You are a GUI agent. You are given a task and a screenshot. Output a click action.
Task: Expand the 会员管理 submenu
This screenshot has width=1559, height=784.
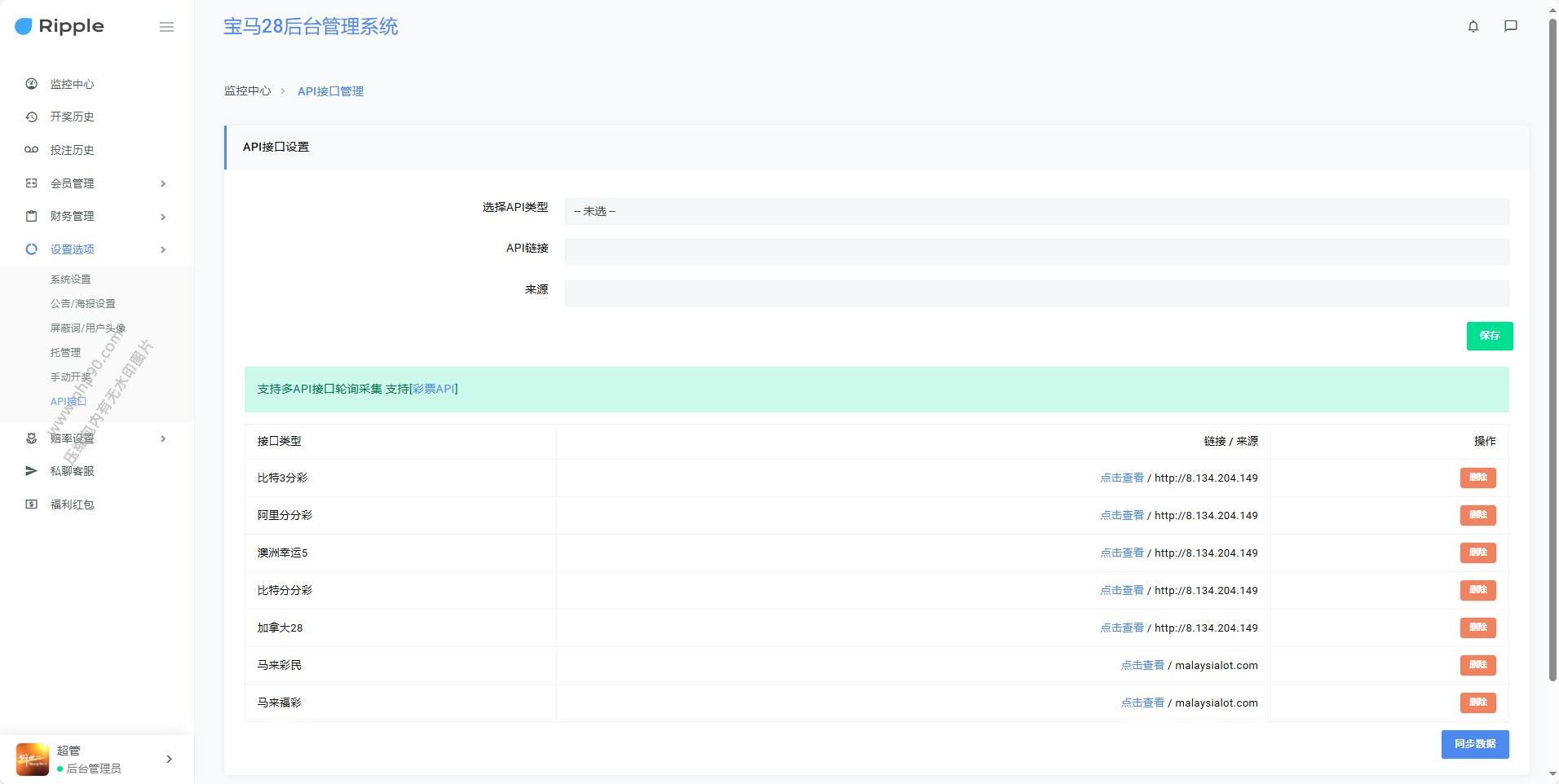coord(163,183)
